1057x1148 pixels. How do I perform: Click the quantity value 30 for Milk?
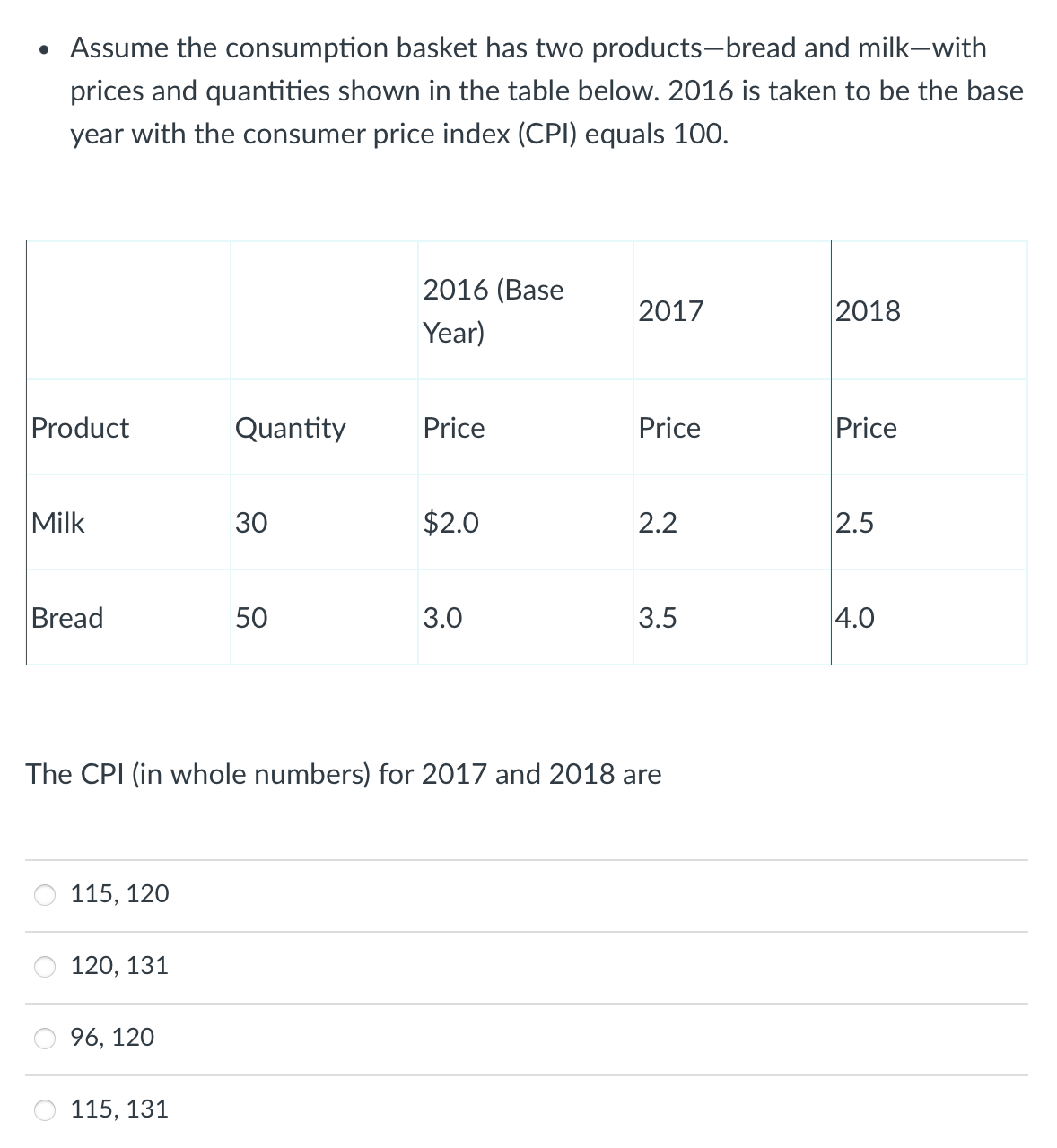click(249, 523)
